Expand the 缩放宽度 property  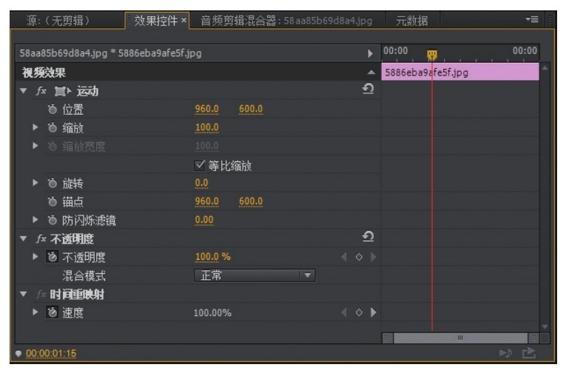[35, 146]
